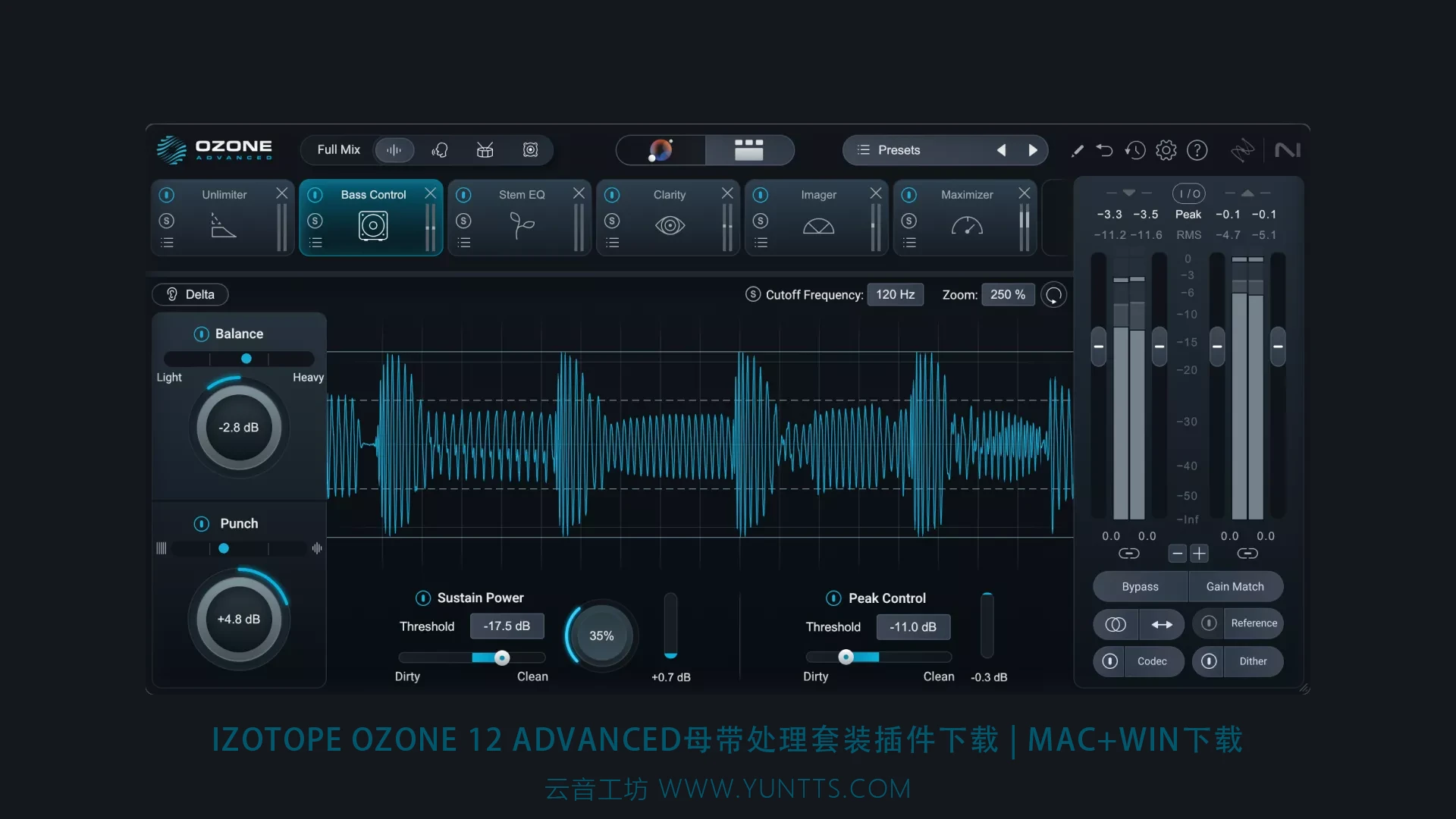Click the pencil edit icon near Presets
The height and width of the screenshot is (819, 1456).
(x=1077, y=150)
